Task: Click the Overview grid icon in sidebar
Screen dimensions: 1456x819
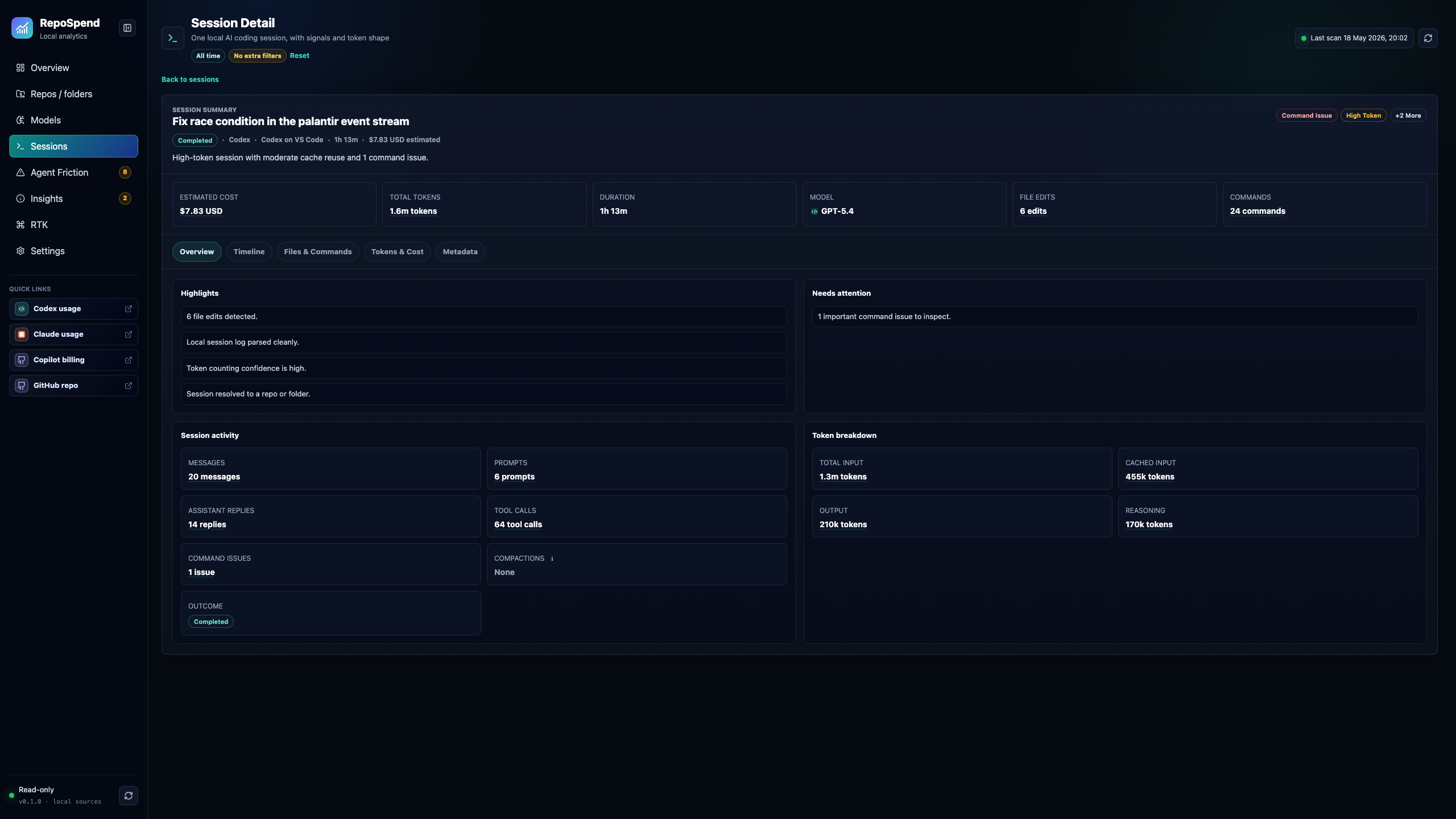Action: click(x=20, y=68)
